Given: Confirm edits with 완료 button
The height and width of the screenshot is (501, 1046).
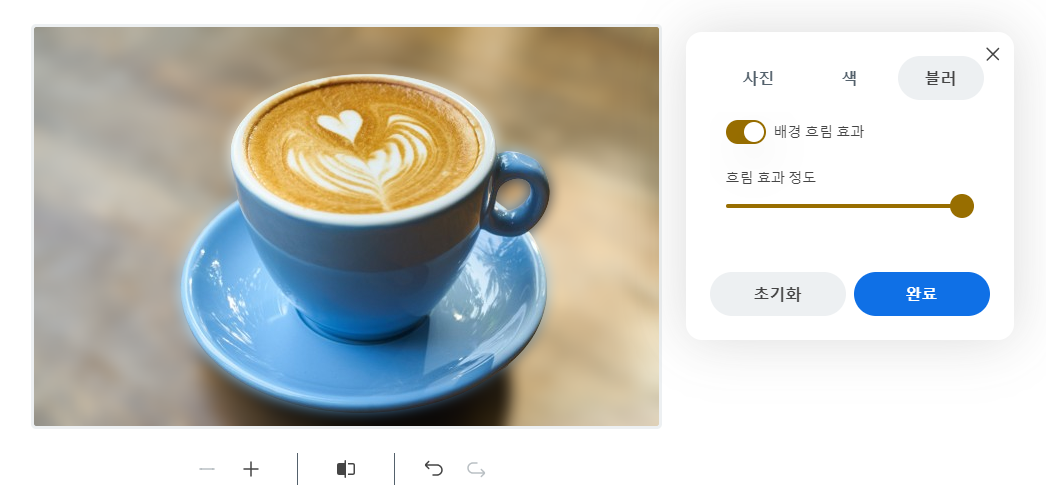Looking at the screenshot, I should point(922,294).
